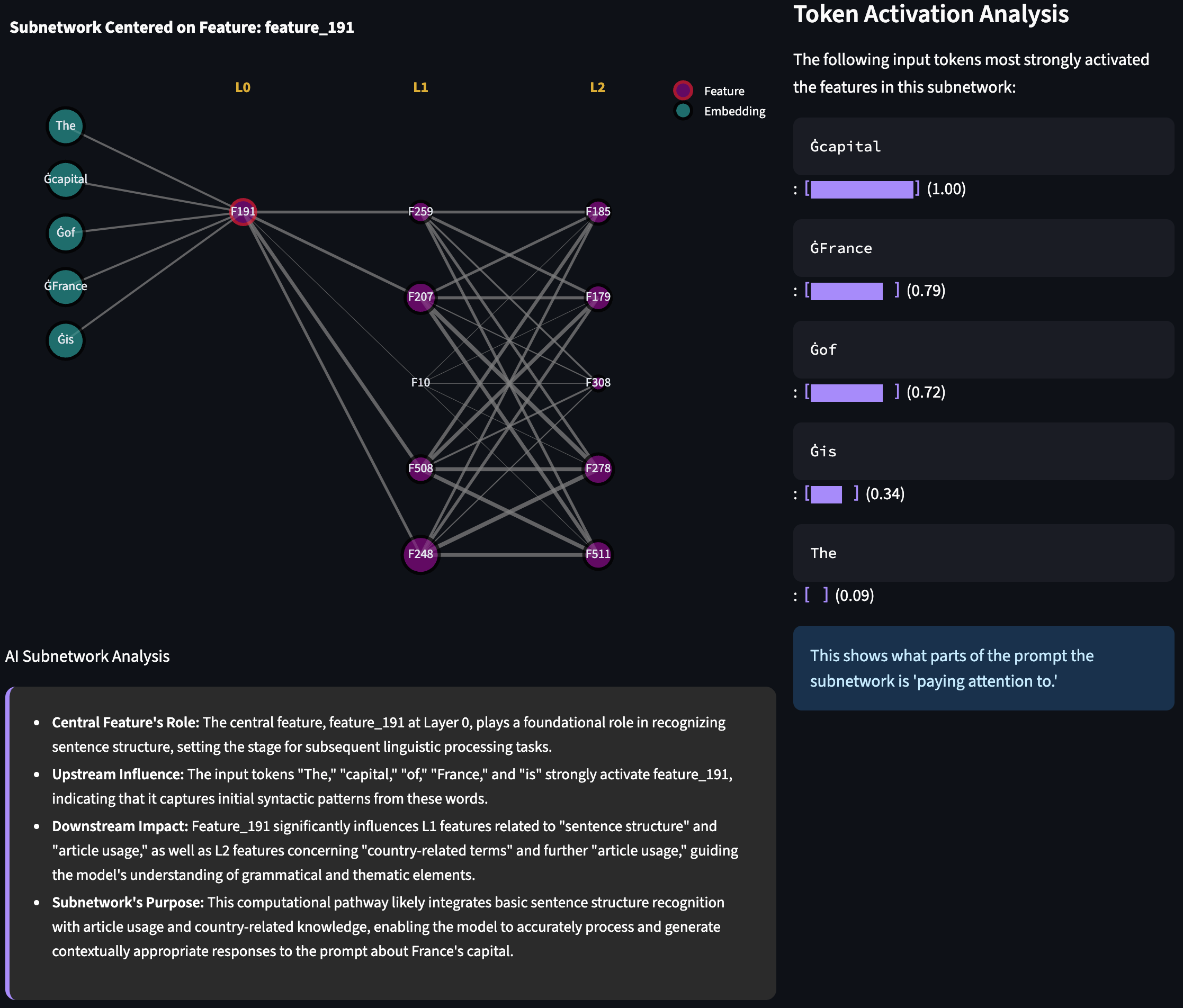Click the F179 feature node
Image resolution: width=1183 pixels, height=1008 pixels.
click(598, 298)
